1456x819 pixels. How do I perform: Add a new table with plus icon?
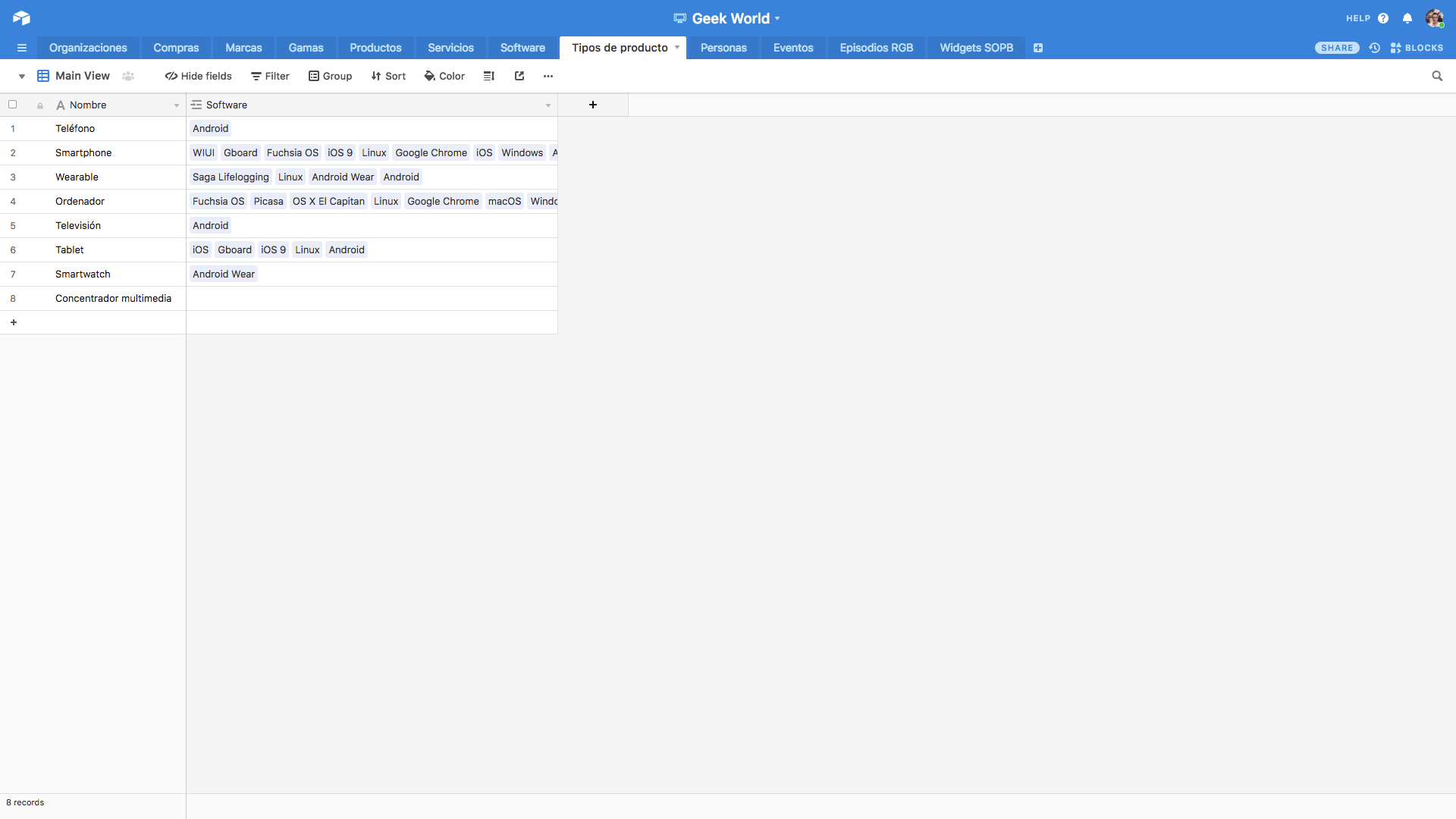[x=1038, y=48]
